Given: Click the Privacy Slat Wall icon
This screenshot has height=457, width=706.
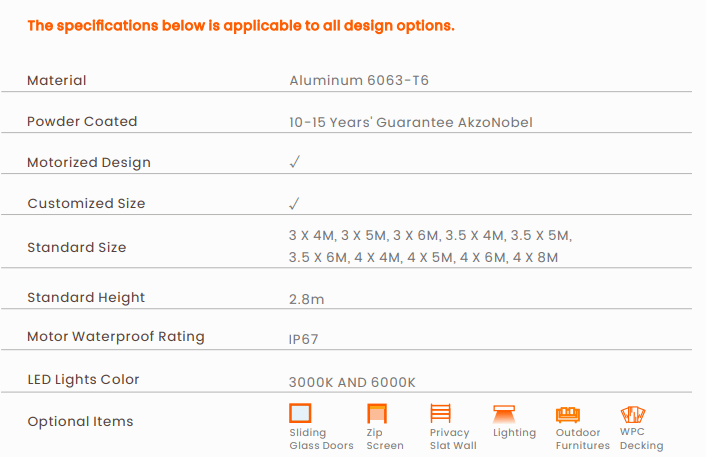Looking at the screenshot, I should point(440,413).
